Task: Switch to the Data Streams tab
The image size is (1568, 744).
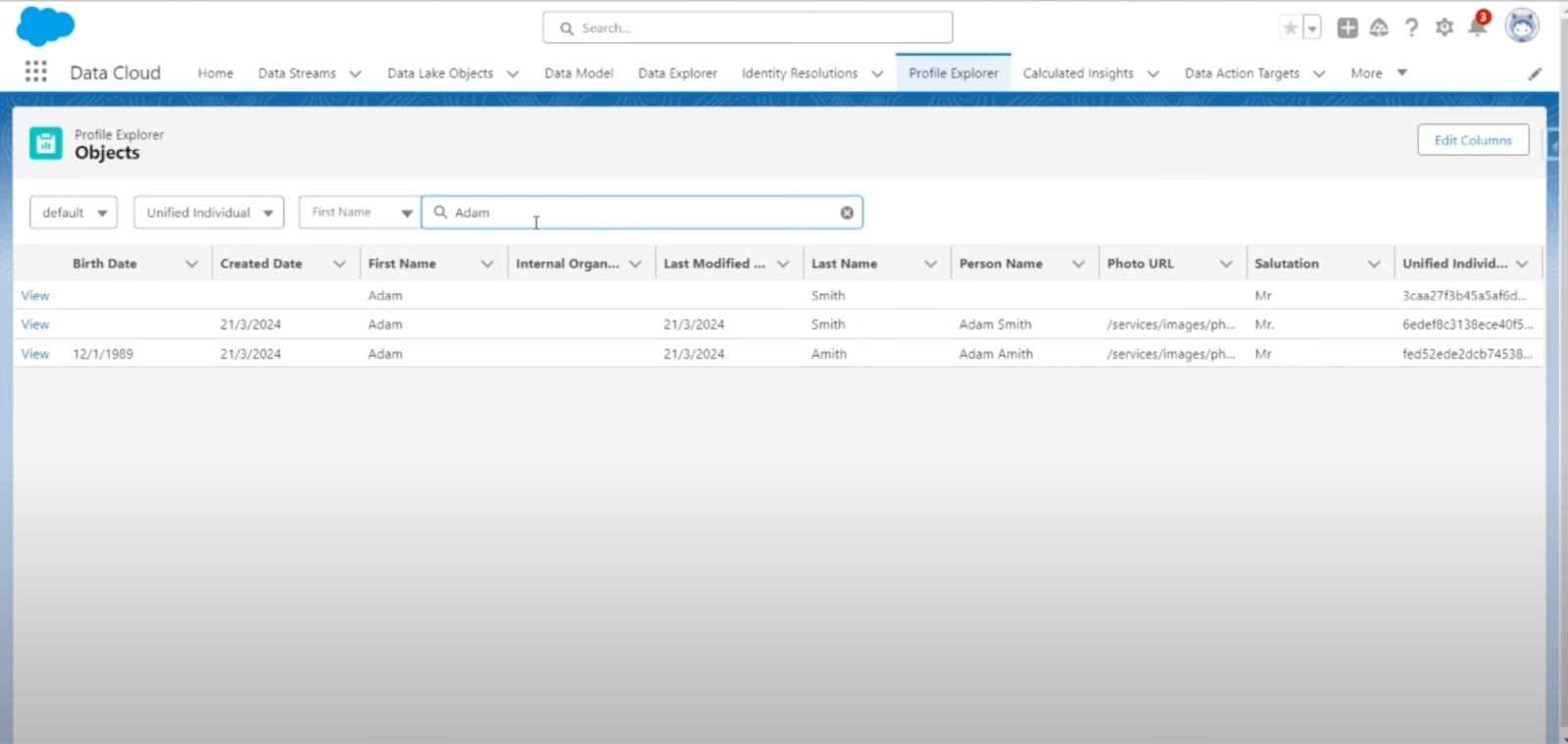Action: click(x=297, y=74)
